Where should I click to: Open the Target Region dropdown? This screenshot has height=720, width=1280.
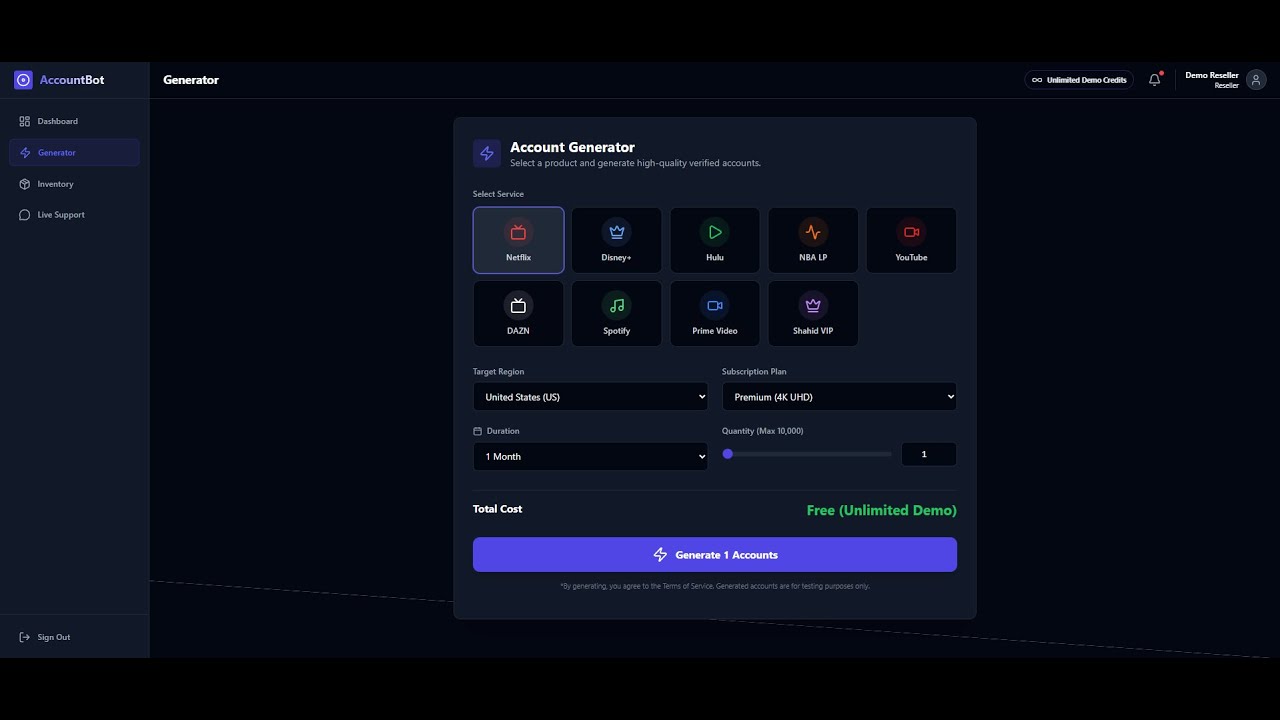click(590, 397)
